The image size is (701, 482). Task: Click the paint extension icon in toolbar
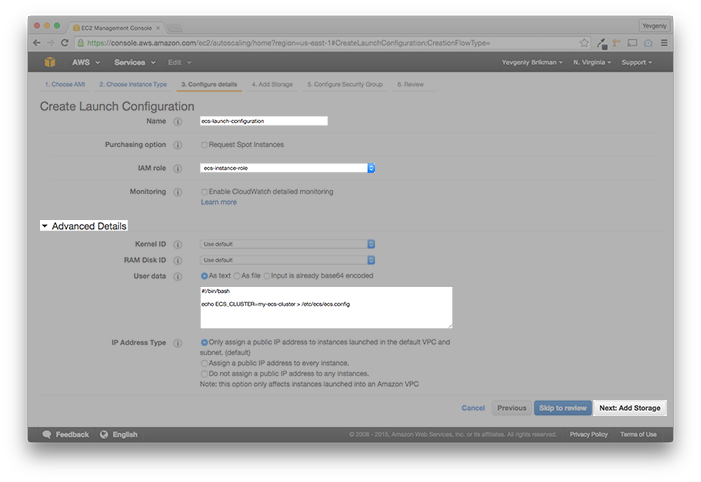[x=617, y=43]
